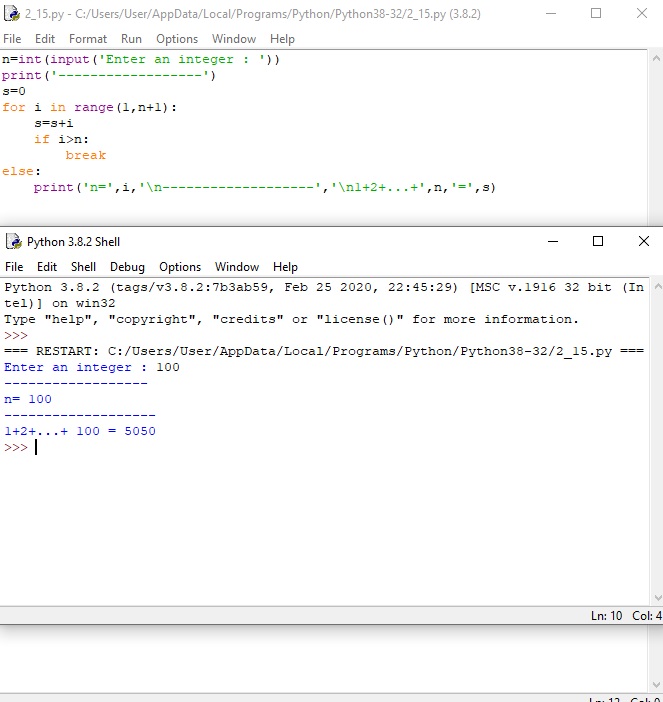Viewport: 663px width, 702px height.
Task: Click 'Ln: 10' in Shell status bar
Action: (607, 616)
